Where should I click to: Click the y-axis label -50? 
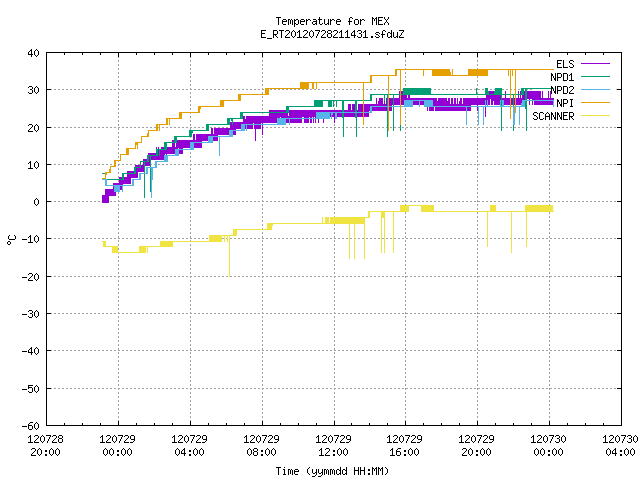31,389
